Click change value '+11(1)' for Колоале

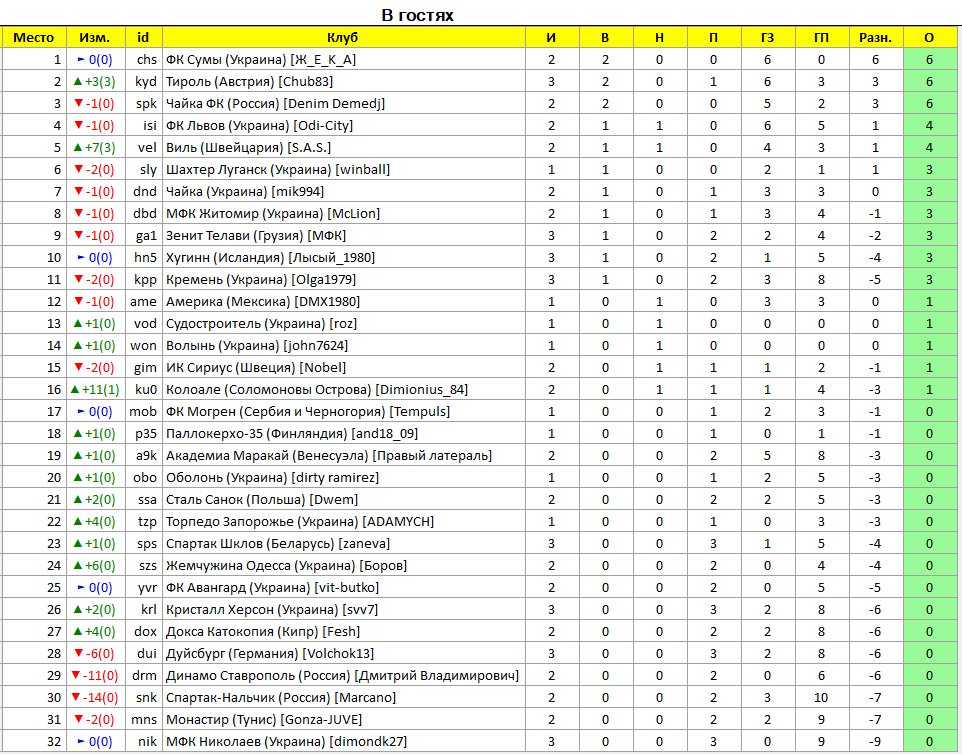pos(101,390)
